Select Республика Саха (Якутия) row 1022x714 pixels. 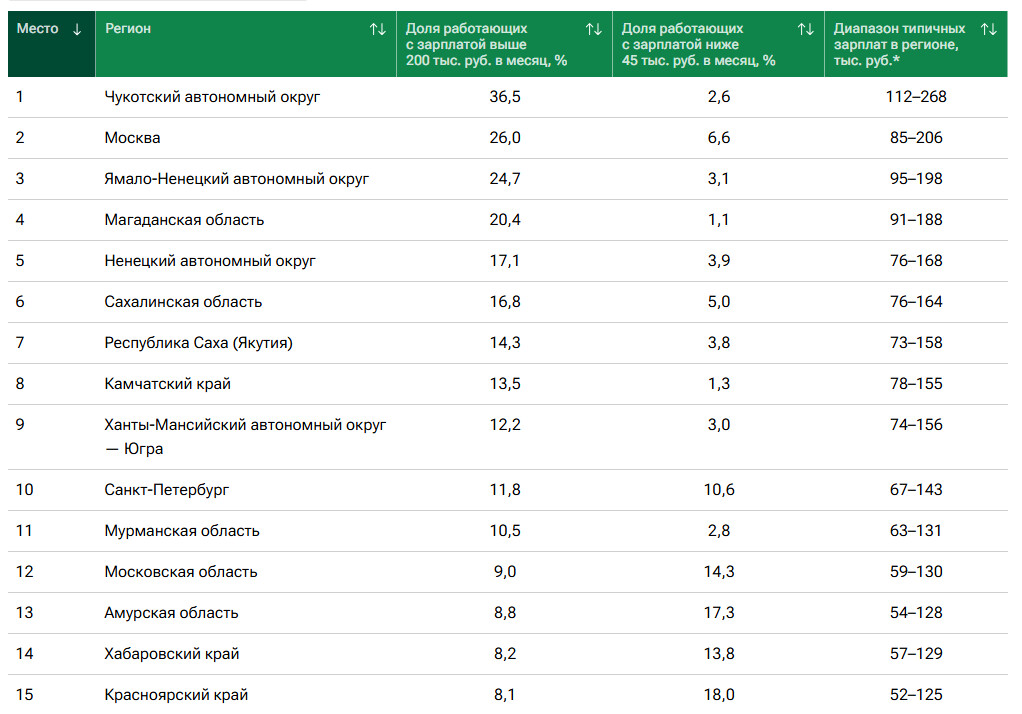(198, 343)
